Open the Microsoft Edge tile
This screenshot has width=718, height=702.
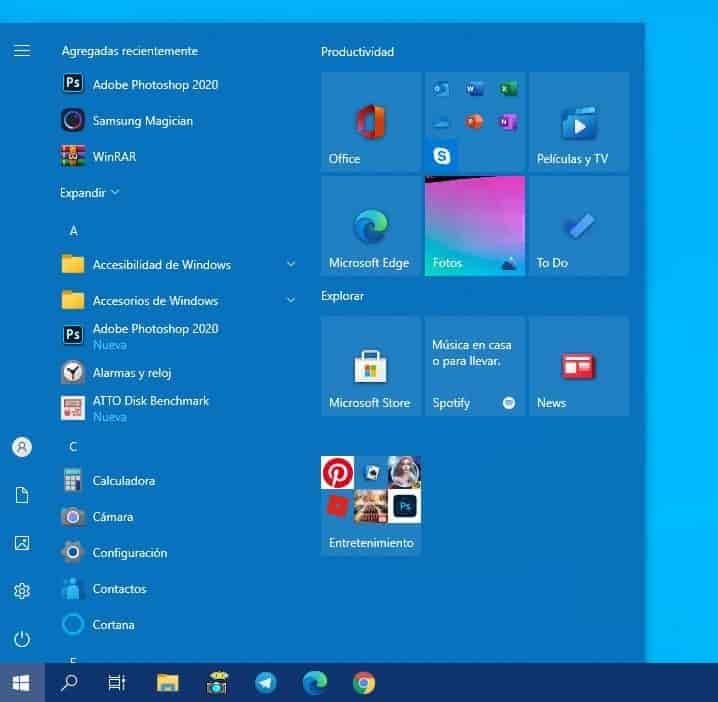tap(371, 226)
